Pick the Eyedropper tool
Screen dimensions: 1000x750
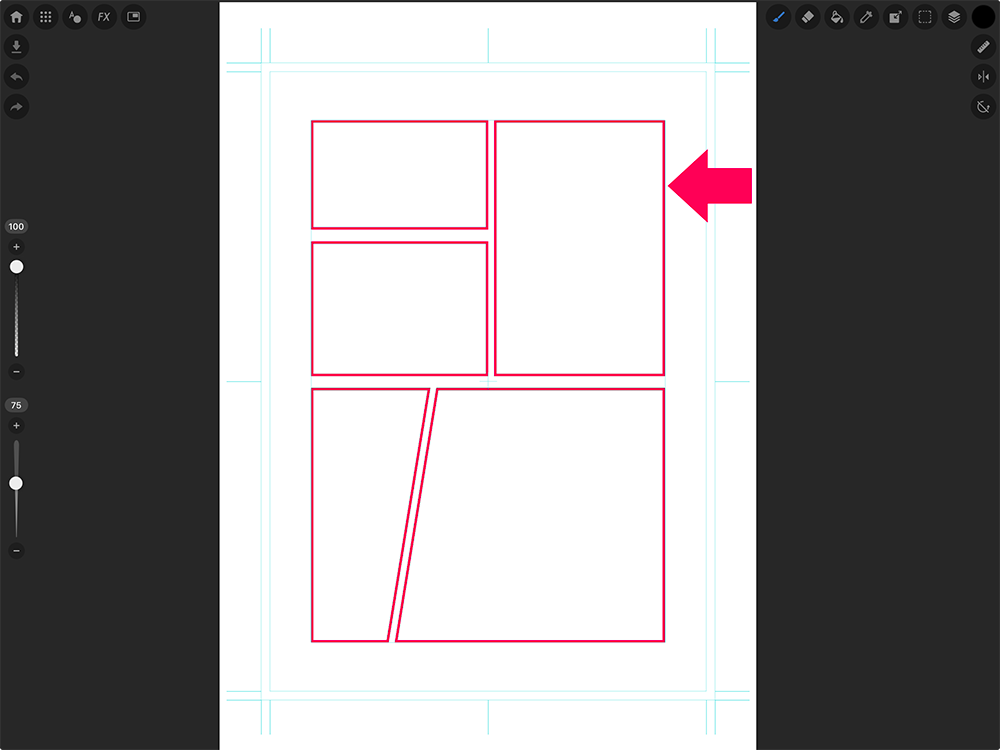[x=867, y=17]
